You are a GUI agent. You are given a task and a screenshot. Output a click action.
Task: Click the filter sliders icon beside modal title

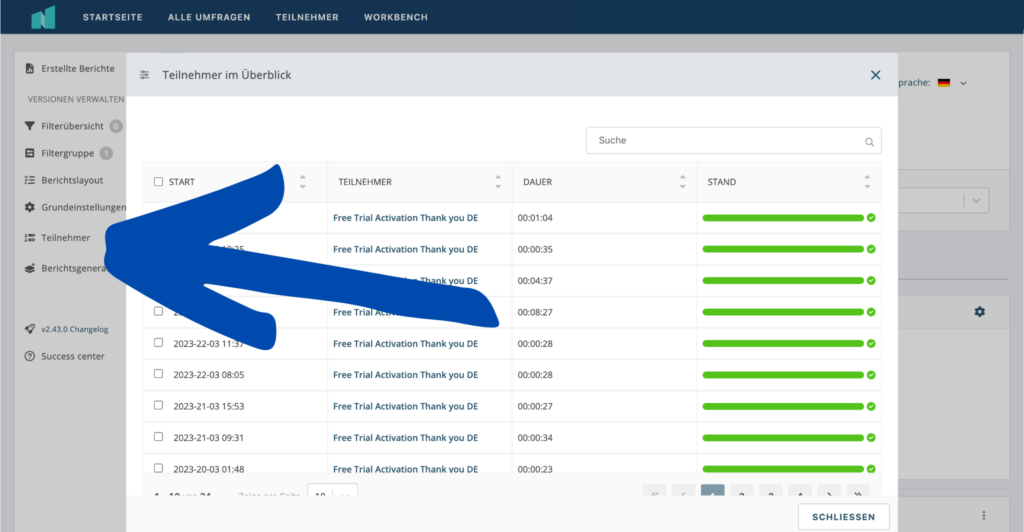point(145,75)
